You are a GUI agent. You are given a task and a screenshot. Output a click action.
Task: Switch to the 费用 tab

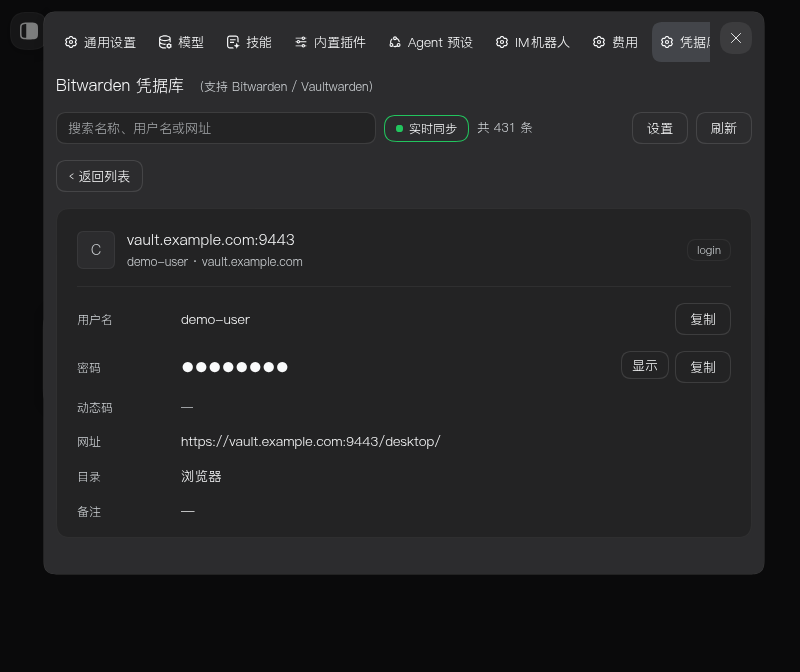[x=615, y=42]
